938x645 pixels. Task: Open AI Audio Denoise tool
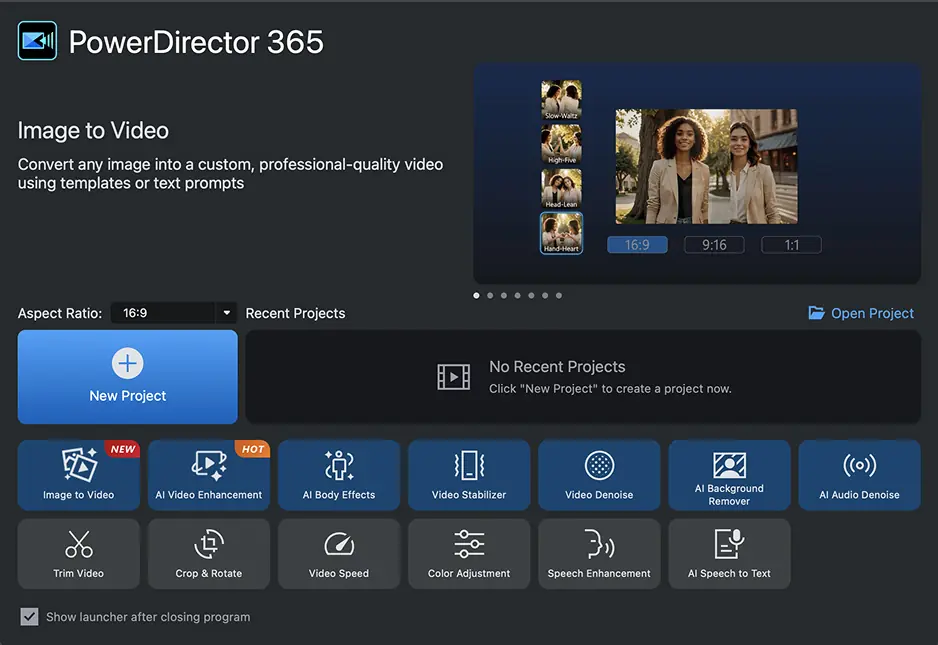tap(859, 475)
